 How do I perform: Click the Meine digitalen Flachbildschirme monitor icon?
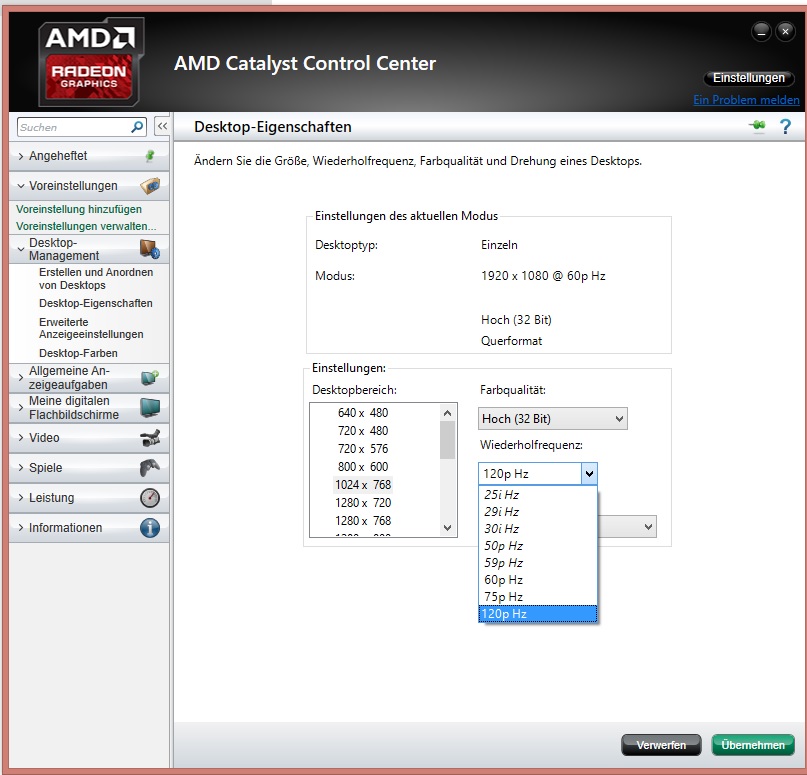pos(150,408)
